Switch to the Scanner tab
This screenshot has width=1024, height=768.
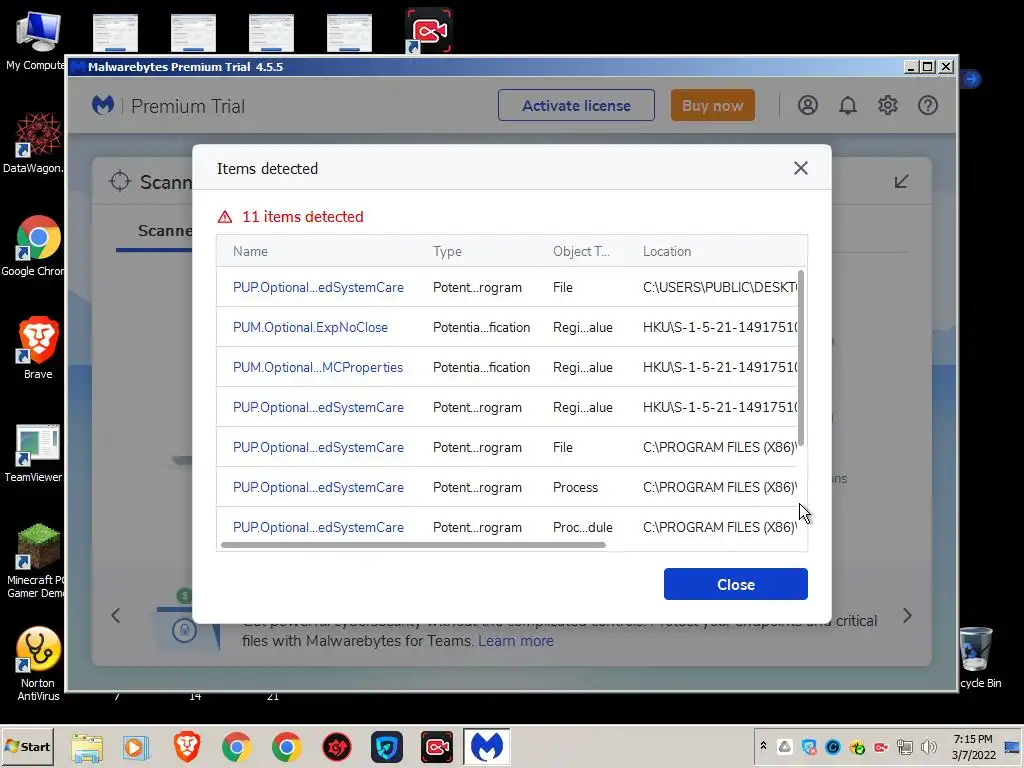pos(165,231)
